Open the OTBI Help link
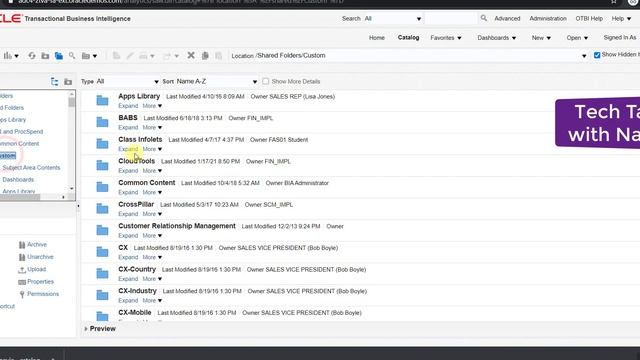Viewport: 640px width, 360px height. (589, 18)
